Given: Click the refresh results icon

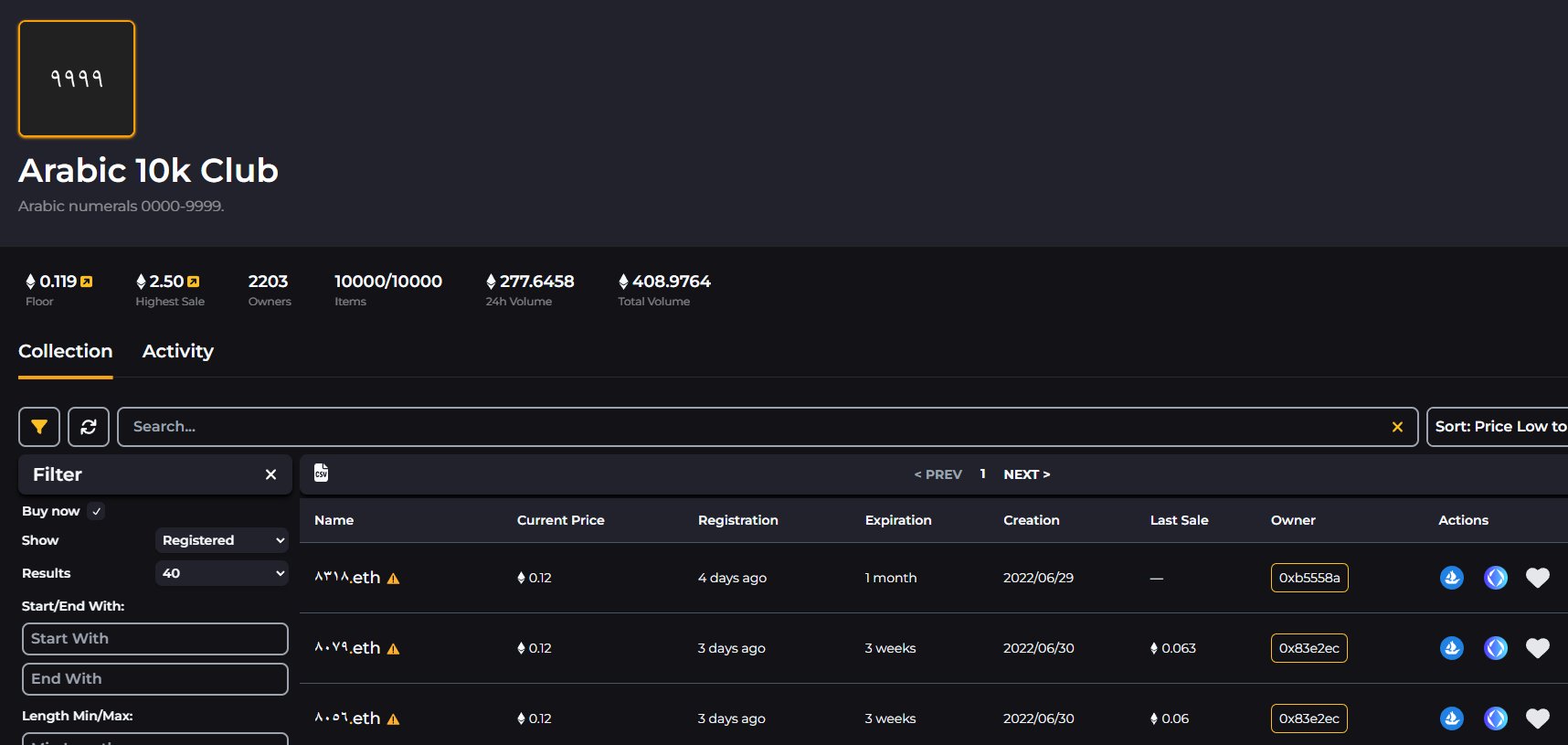Looking at the screenshot, I should [89, 427].
